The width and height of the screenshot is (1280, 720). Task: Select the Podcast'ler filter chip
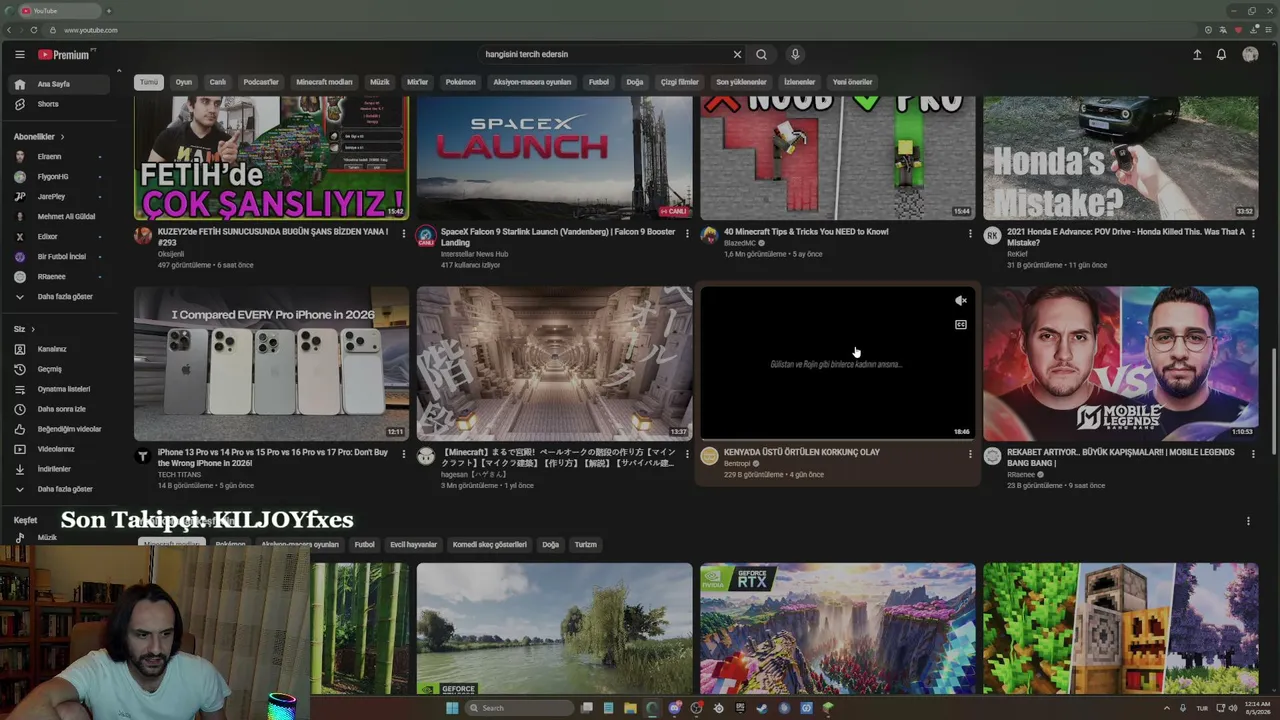[261, 82]
